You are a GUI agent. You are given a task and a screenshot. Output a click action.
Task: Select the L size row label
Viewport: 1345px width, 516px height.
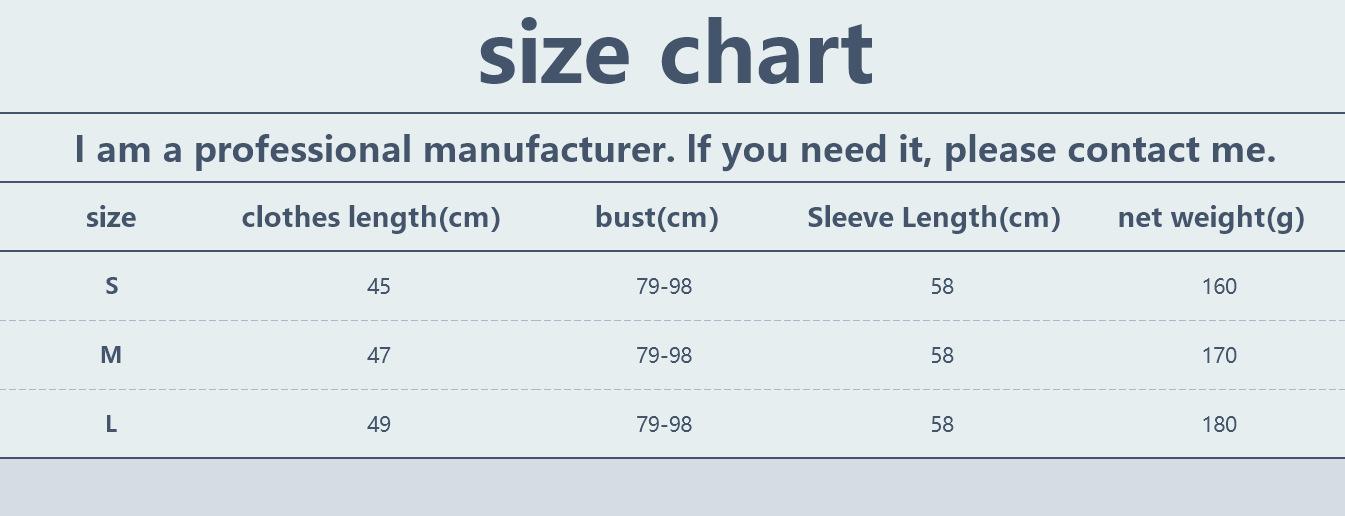(x=111, y=424)
